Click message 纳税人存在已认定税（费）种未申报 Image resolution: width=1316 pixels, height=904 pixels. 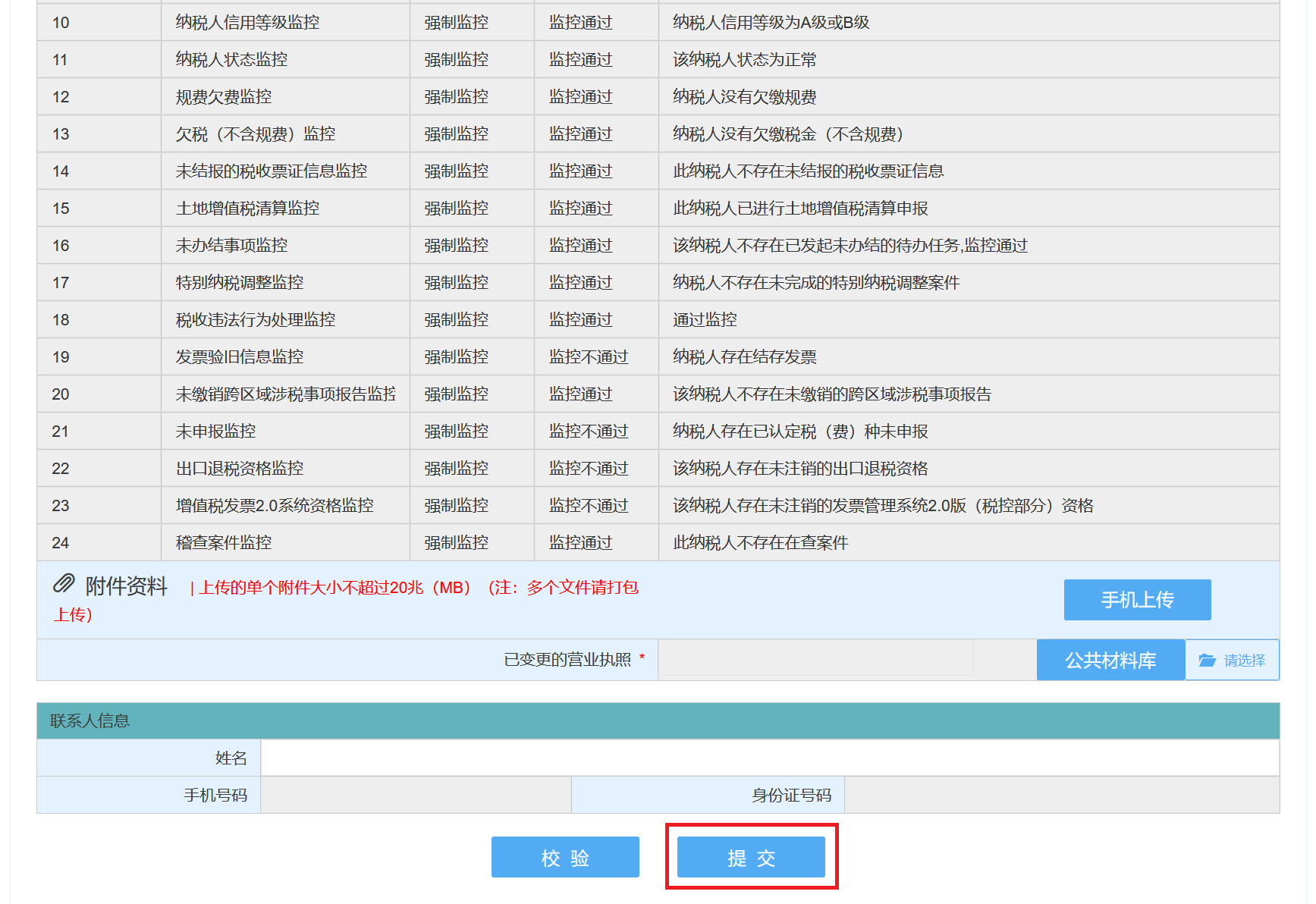(x=800, y=431)
